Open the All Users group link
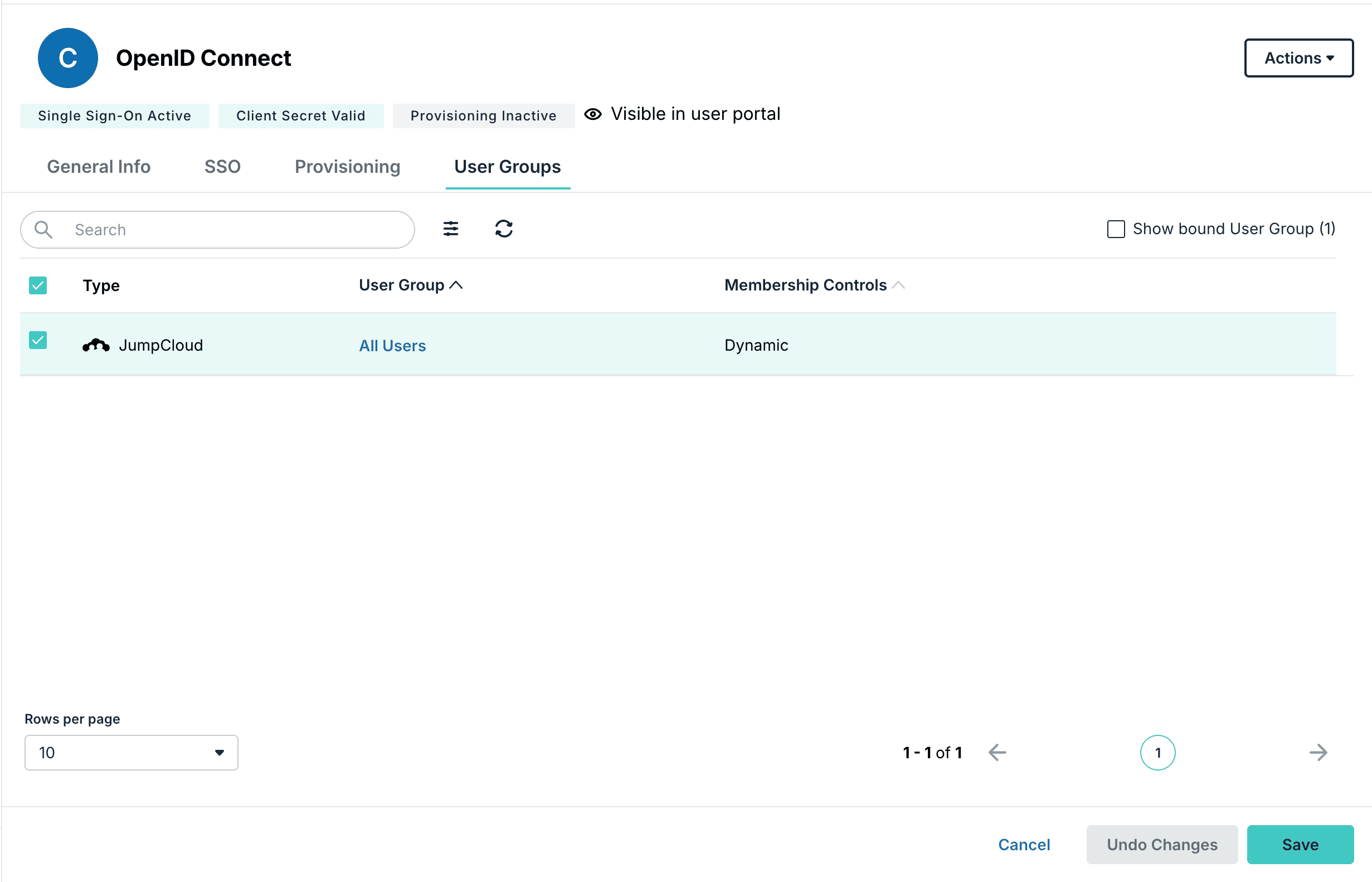 392,345
